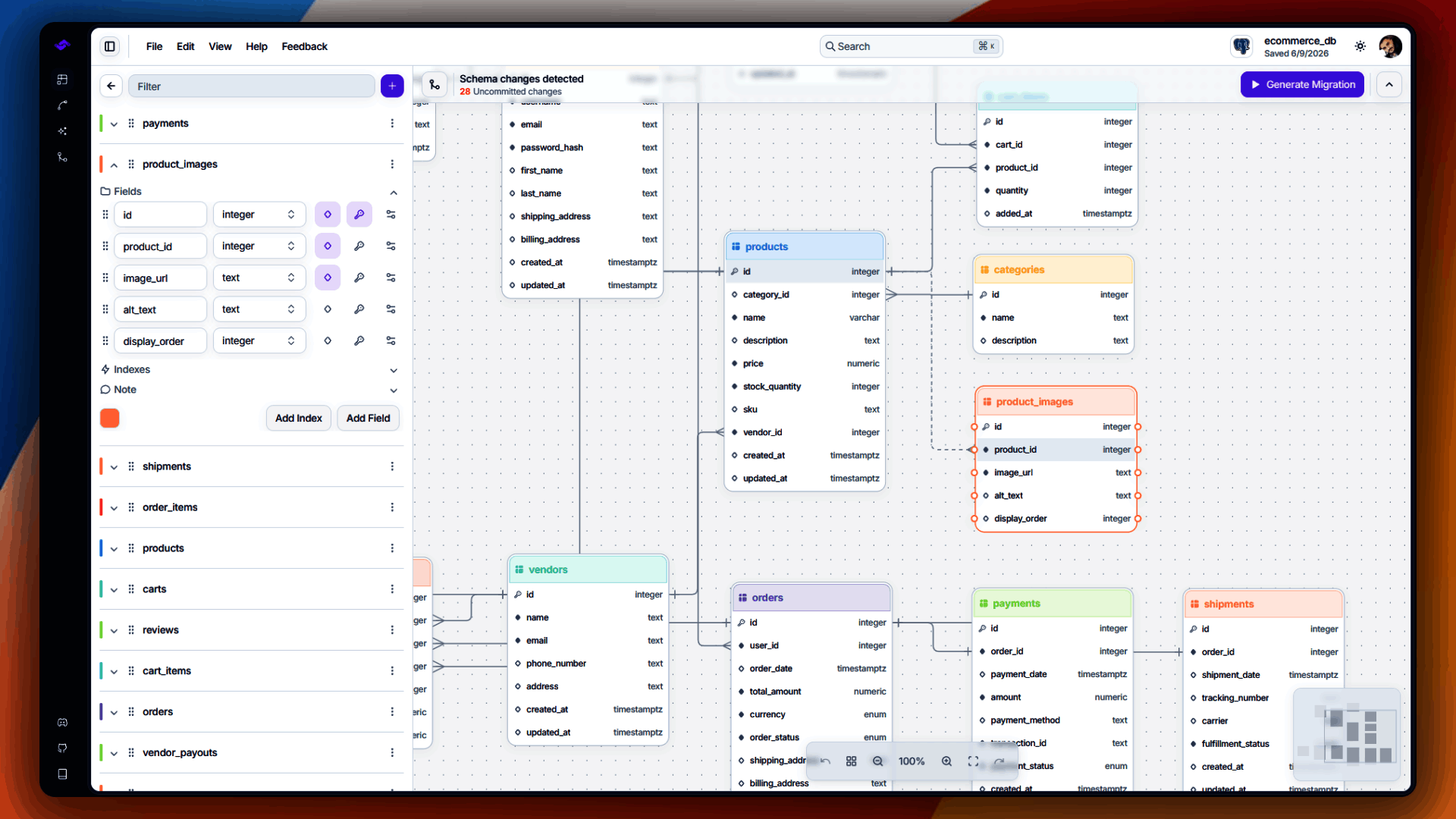Open the database connection icon near ecommerce_db
Viewport: 1456px width, 819px height.
click(1241, 46)
